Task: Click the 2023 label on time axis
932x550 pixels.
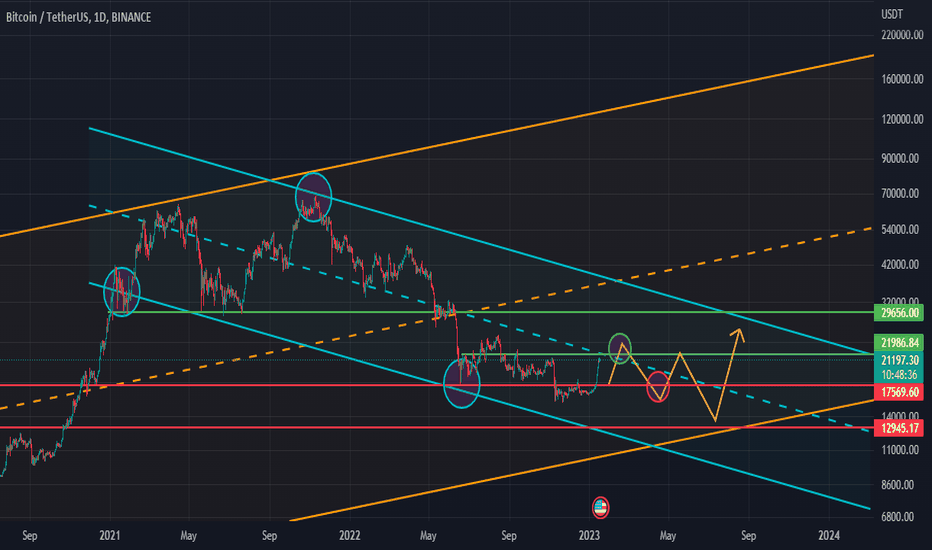Action: coord(589,536)
